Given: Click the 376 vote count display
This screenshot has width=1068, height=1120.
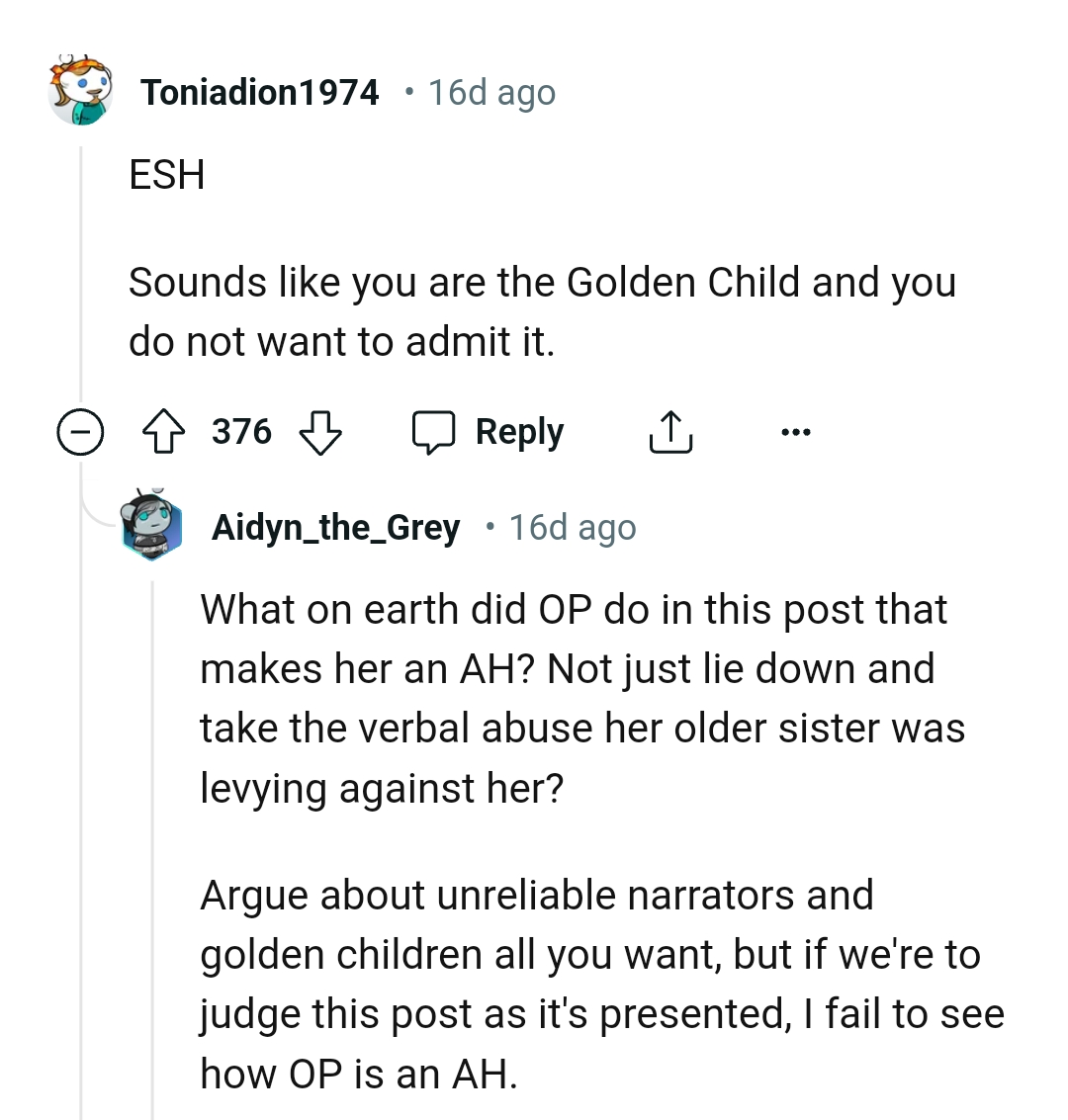Looking at the screenshot, I should click(x=240, y=431).
